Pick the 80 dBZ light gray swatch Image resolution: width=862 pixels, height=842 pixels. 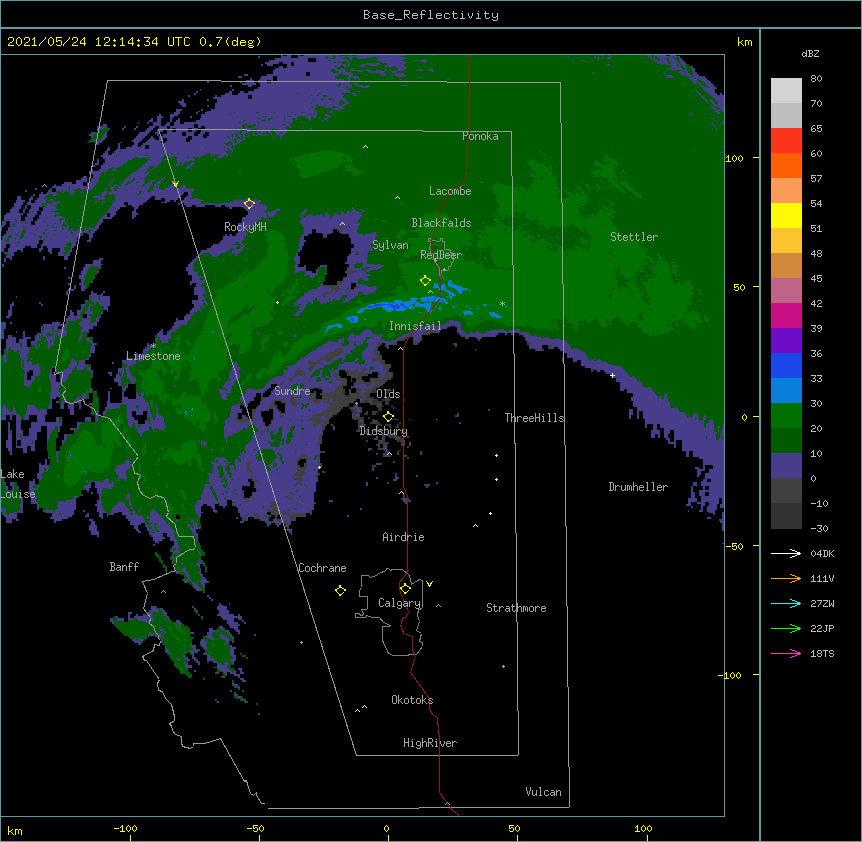786,91
